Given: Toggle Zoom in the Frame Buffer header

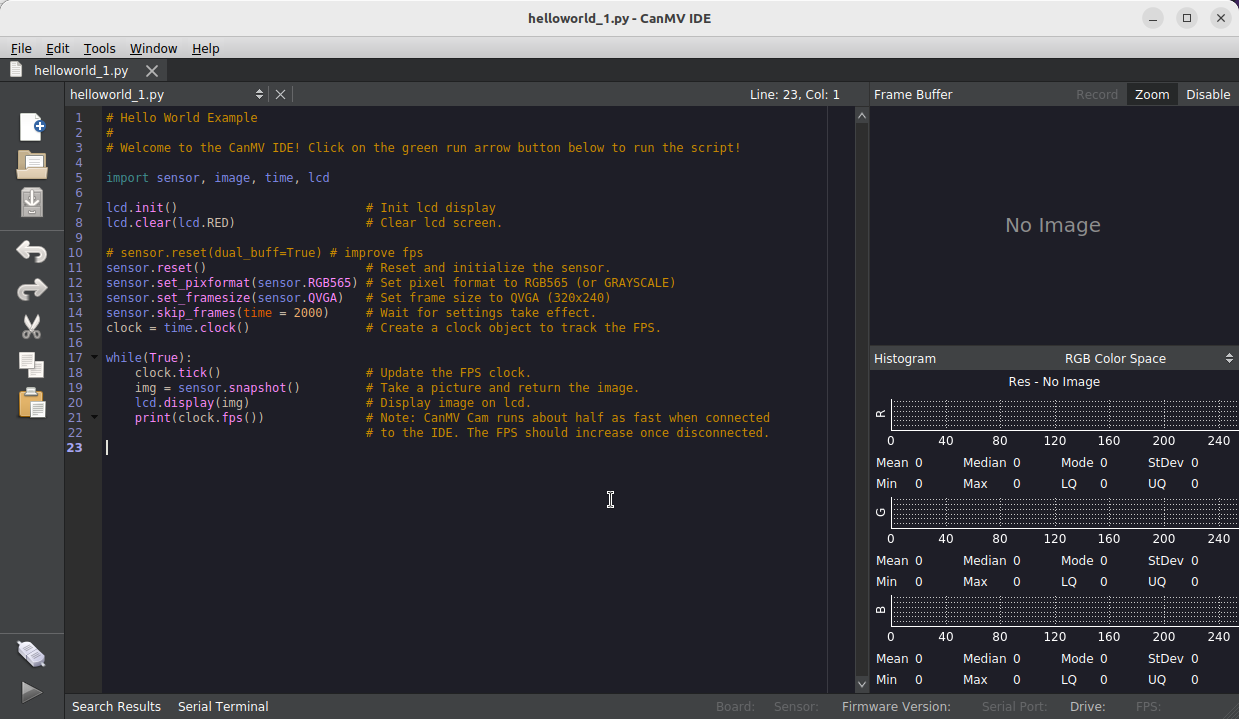Looking at the screenshot, I should tap(1152, 94).
